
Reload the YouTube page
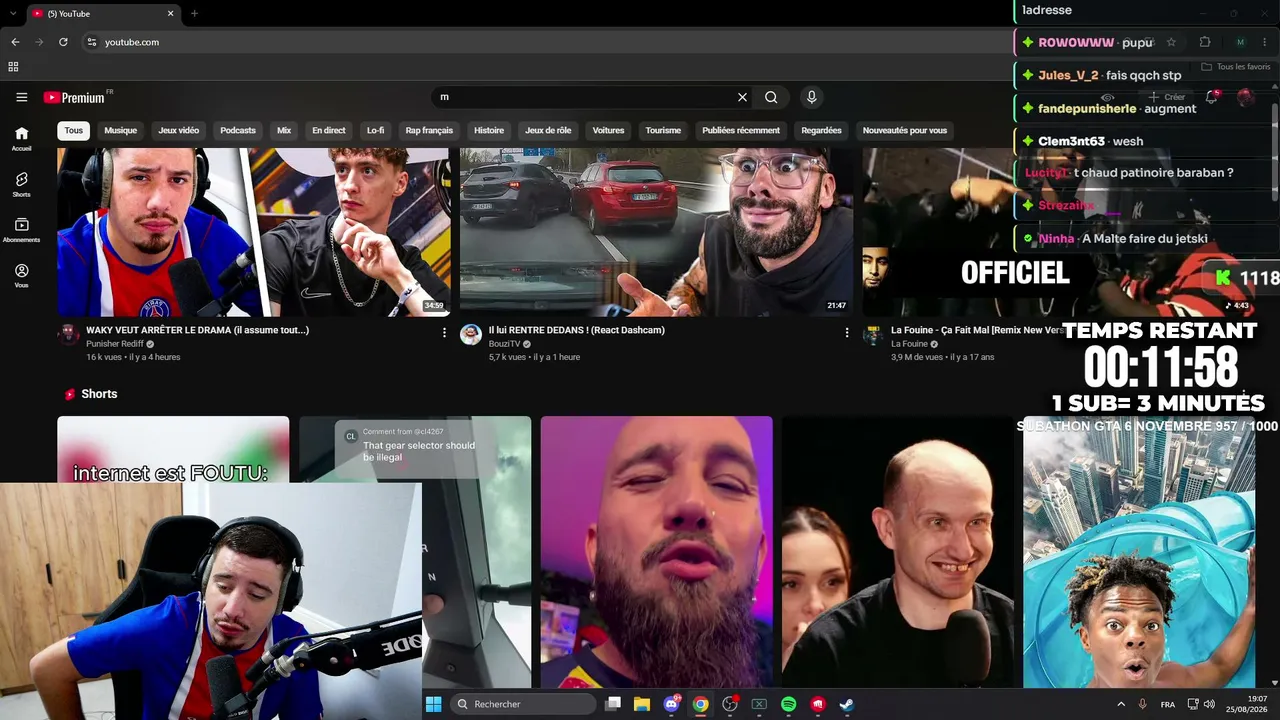click(x=63, y=42)
